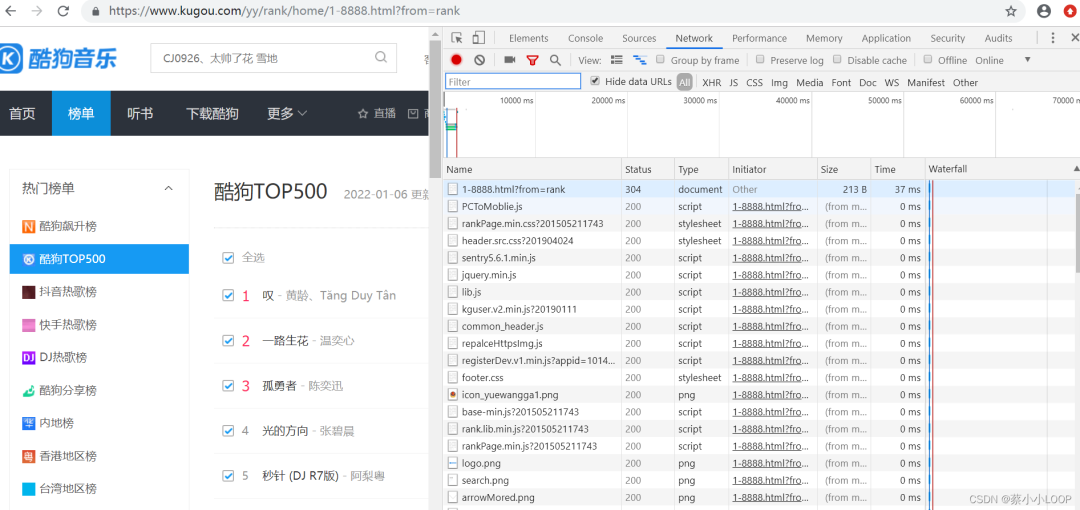Sort requests by Size column header
The image size is (1080, 510).
(844, 169)
